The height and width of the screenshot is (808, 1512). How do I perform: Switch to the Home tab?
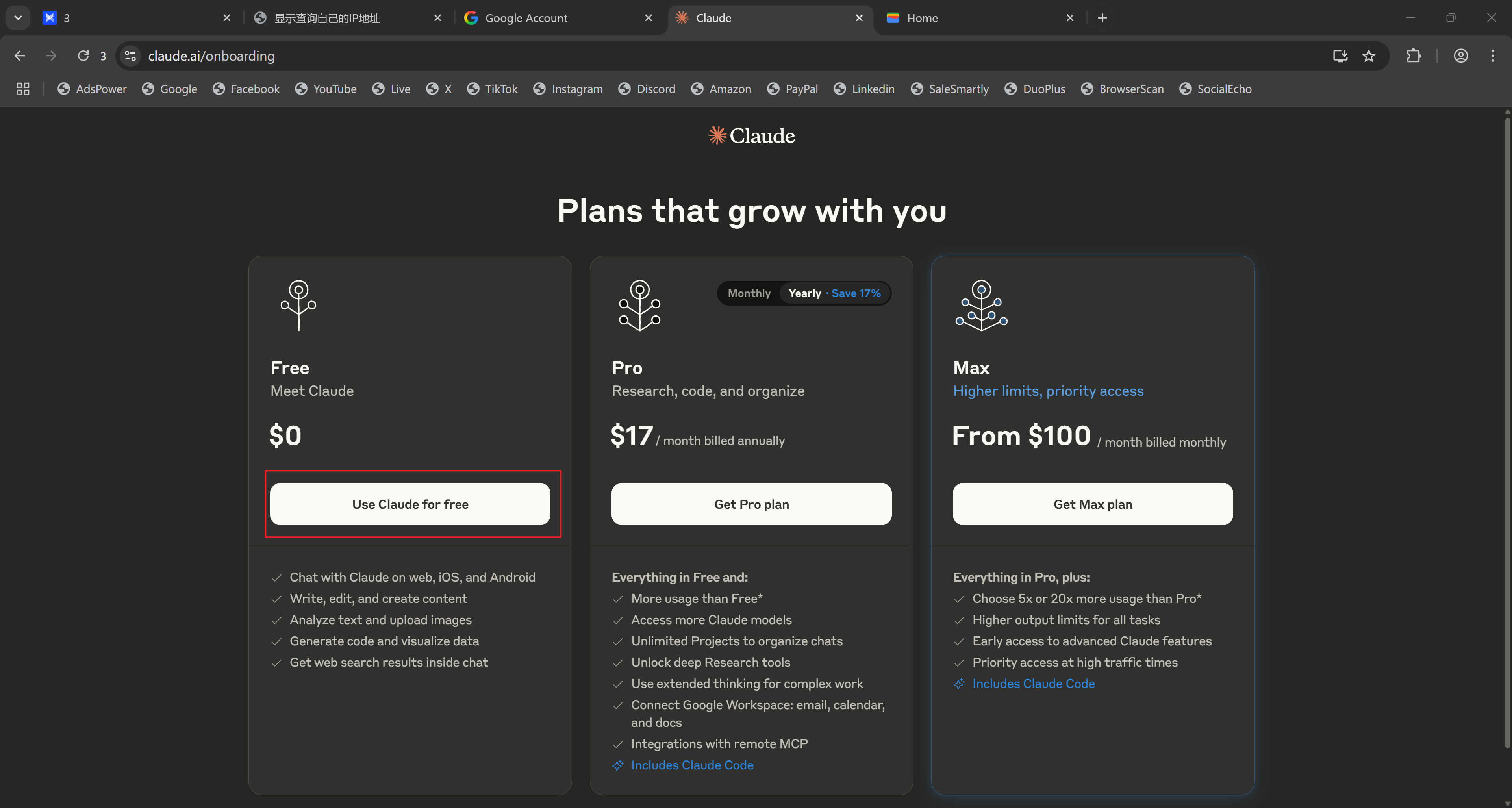tap(980, 18)
